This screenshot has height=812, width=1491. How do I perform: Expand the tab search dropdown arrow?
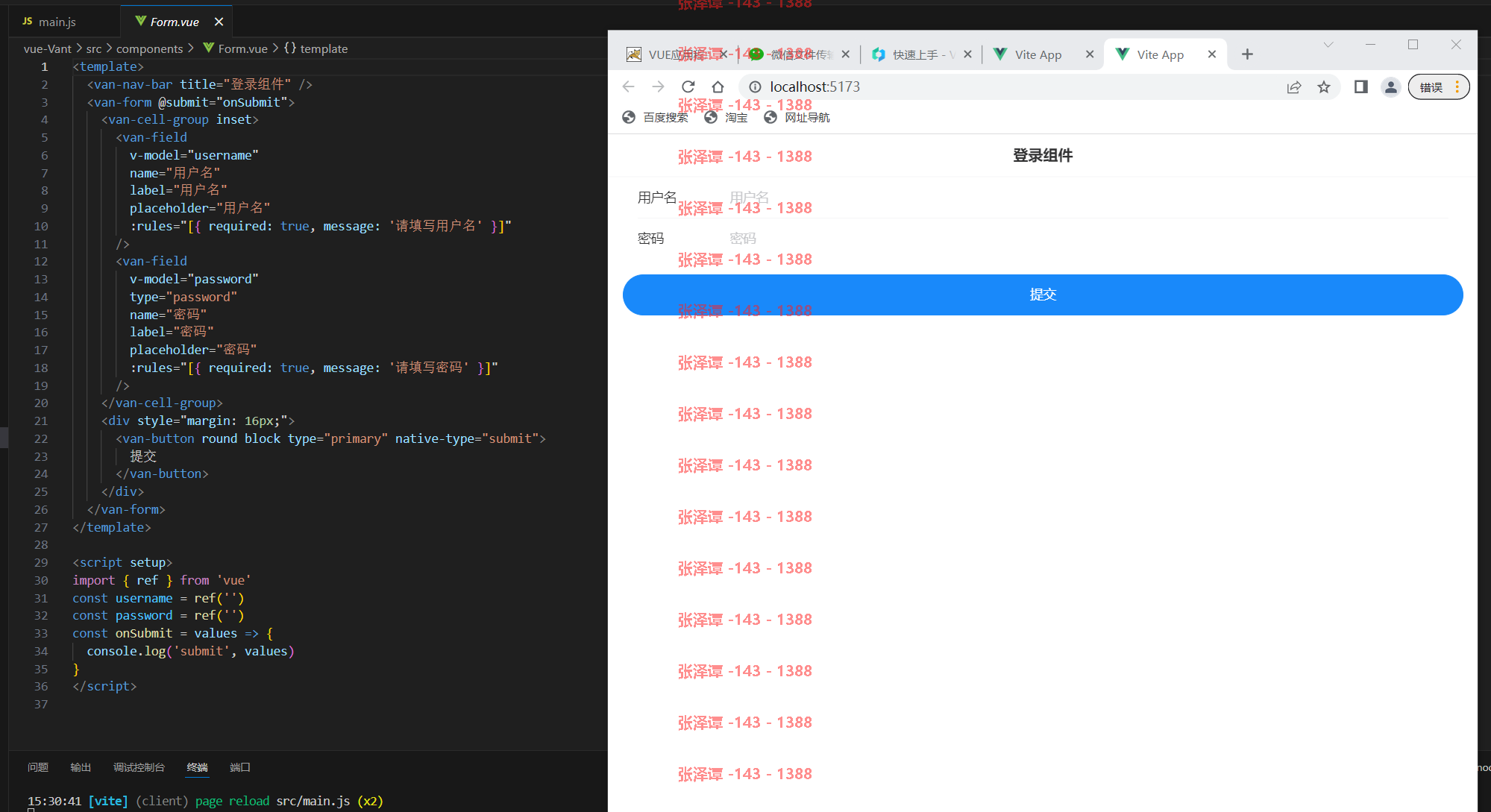click(x=1328, y=45)
